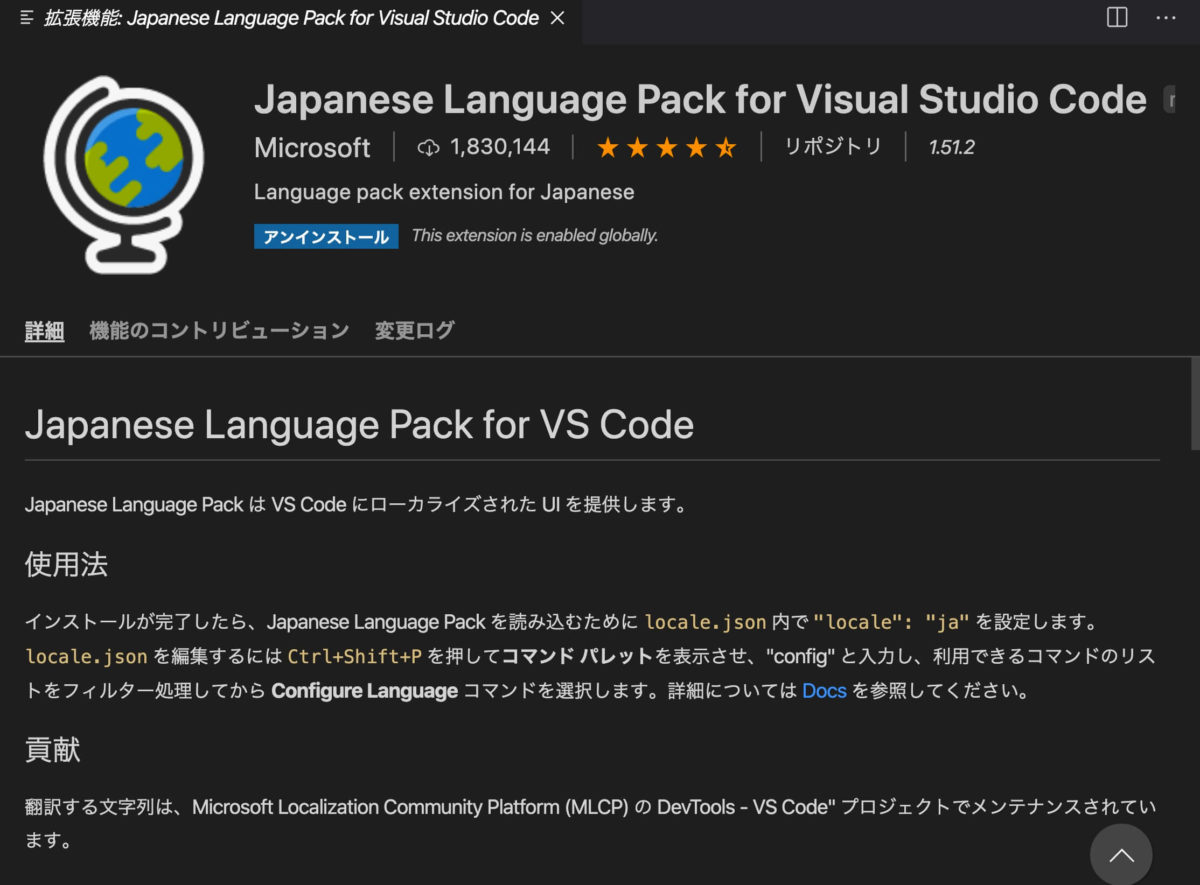Follow the Docs hyperlink in the readme
1200x885 pixels.
pos(824,691)
